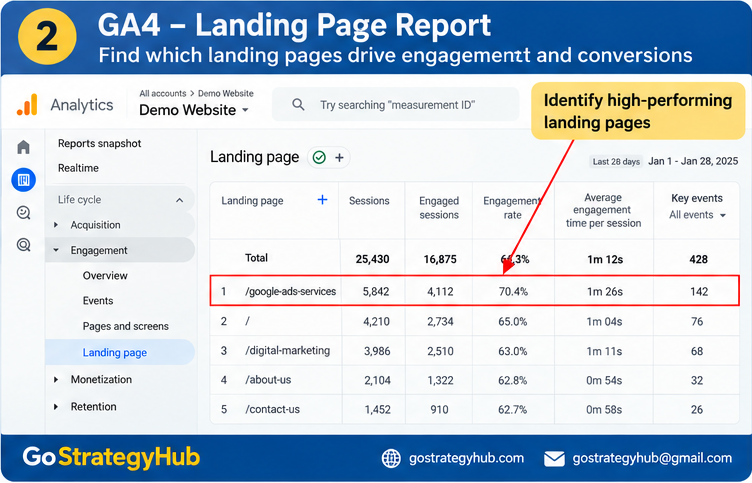Click the Acquisition menu label
Image resolution: width=752 pixels, height=483 pixels.
coord(95,225)
